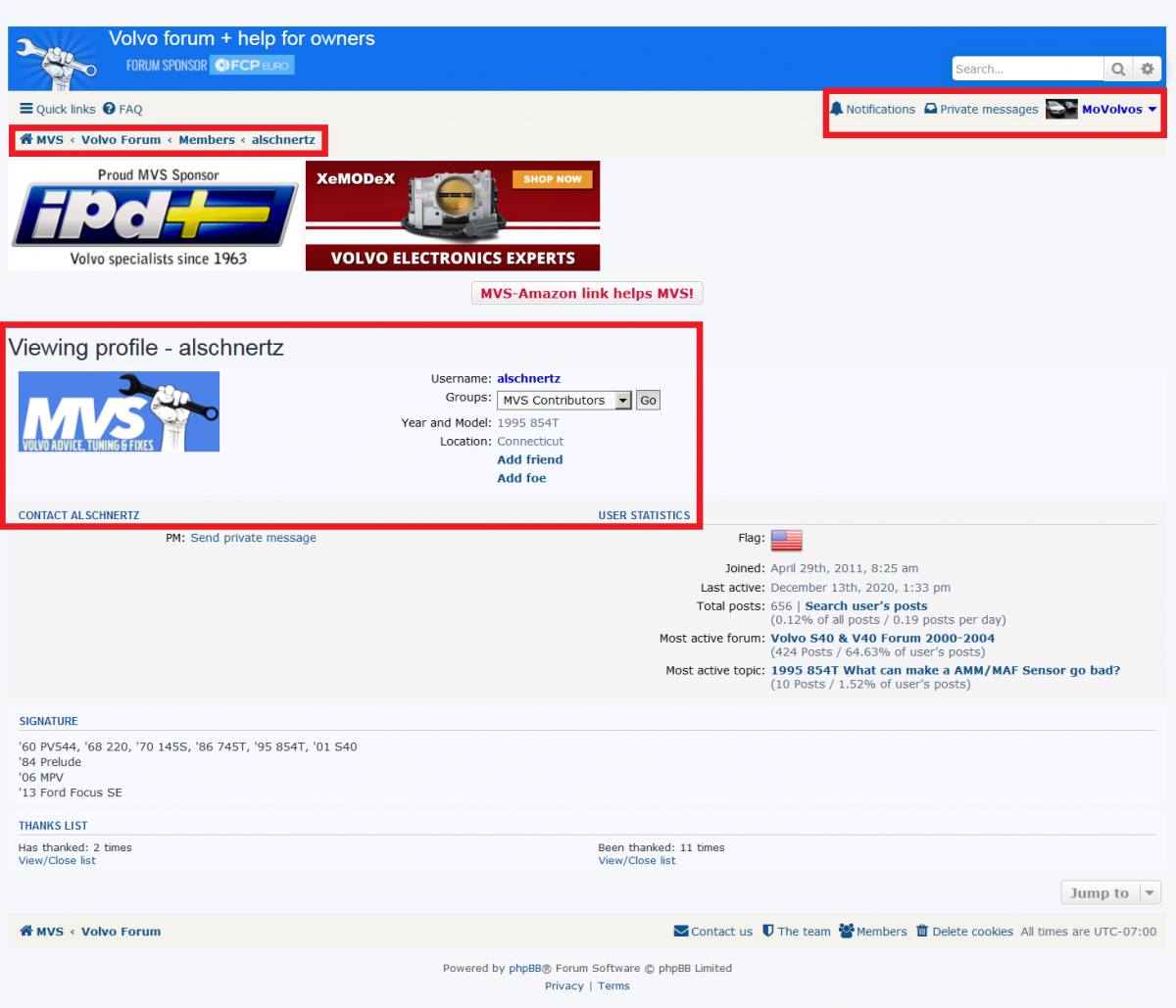Open MVS Contributors groups dropdown

[x=564, y=401]
